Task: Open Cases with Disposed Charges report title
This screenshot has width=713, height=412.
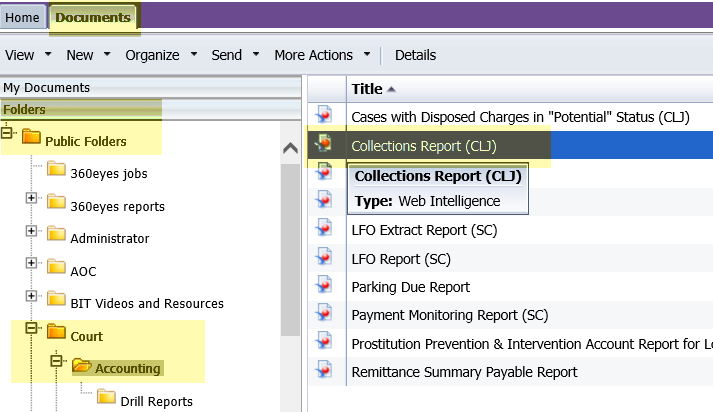Action: pyautogui.click(x=520, y=117)
